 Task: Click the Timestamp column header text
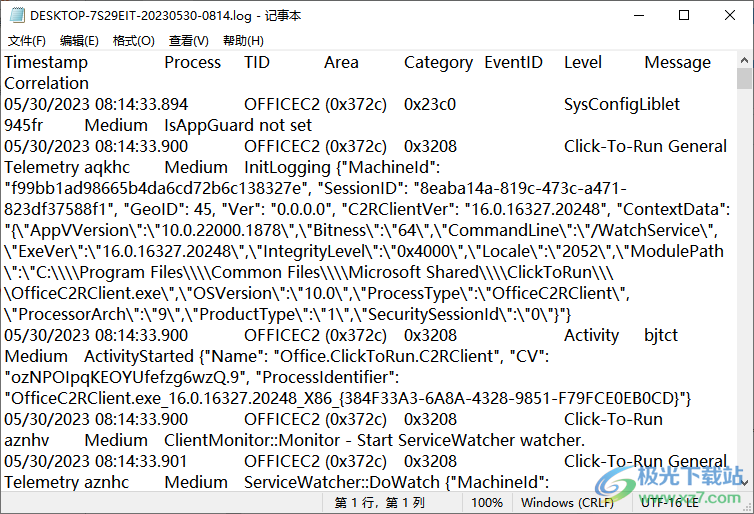click(x=46, y=63)
